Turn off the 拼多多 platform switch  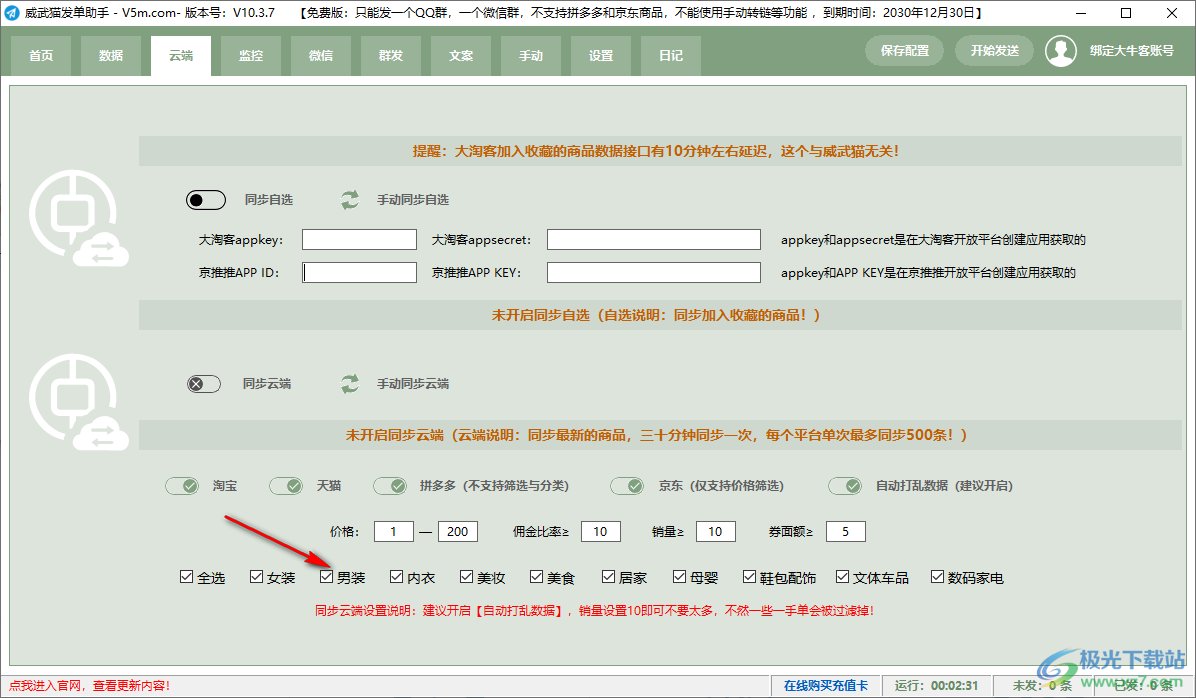tap(390, 486)
